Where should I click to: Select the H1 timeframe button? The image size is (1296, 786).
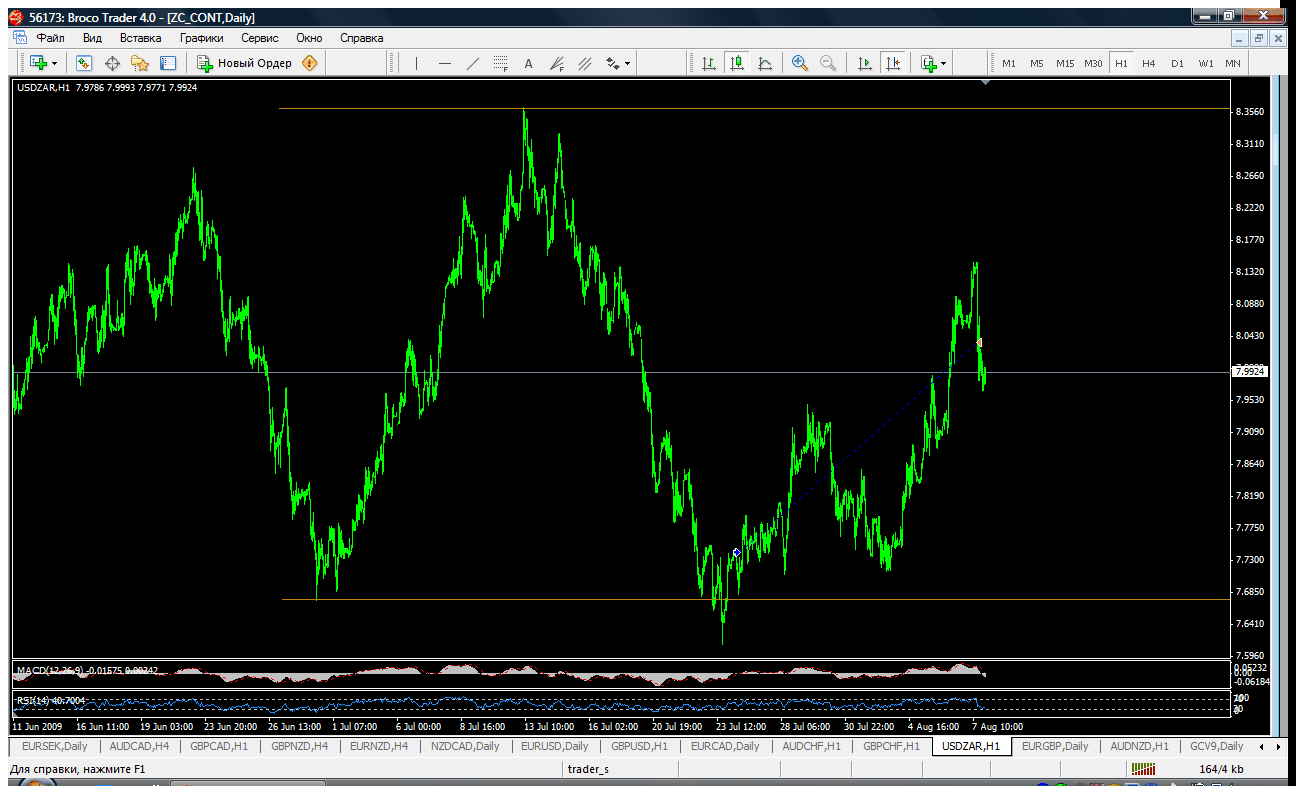pyautogui.click(x=1121, y=63)
